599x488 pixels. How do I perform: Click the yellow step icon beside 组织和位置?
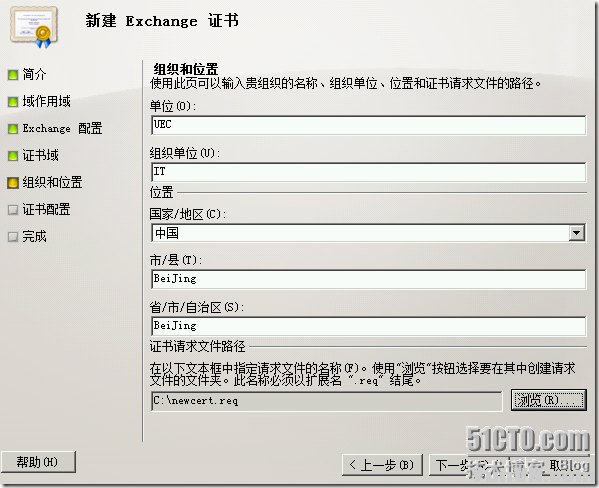tap(13, 183)
